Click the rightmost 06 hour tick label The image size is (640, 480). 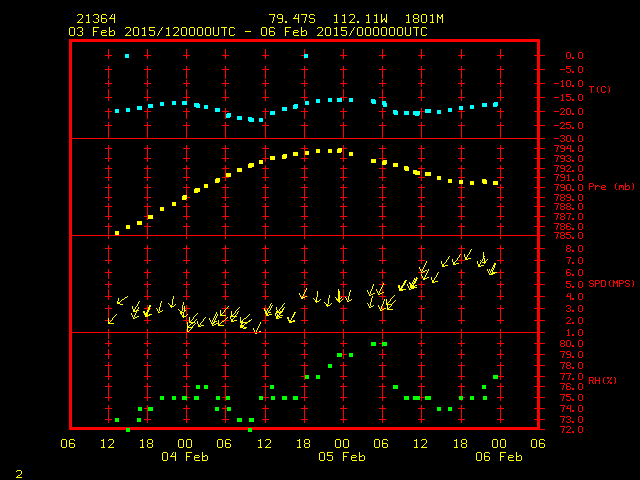click(537, 443)
